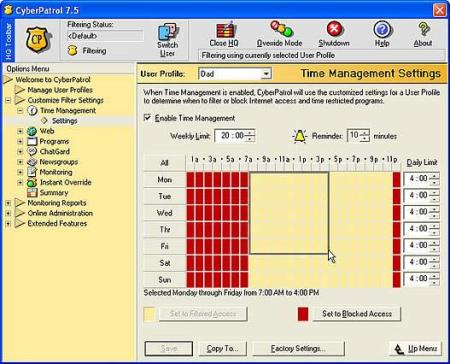Open Manage User Profiles
Viewport: 450px width, 364px height.
click(60, 90)
